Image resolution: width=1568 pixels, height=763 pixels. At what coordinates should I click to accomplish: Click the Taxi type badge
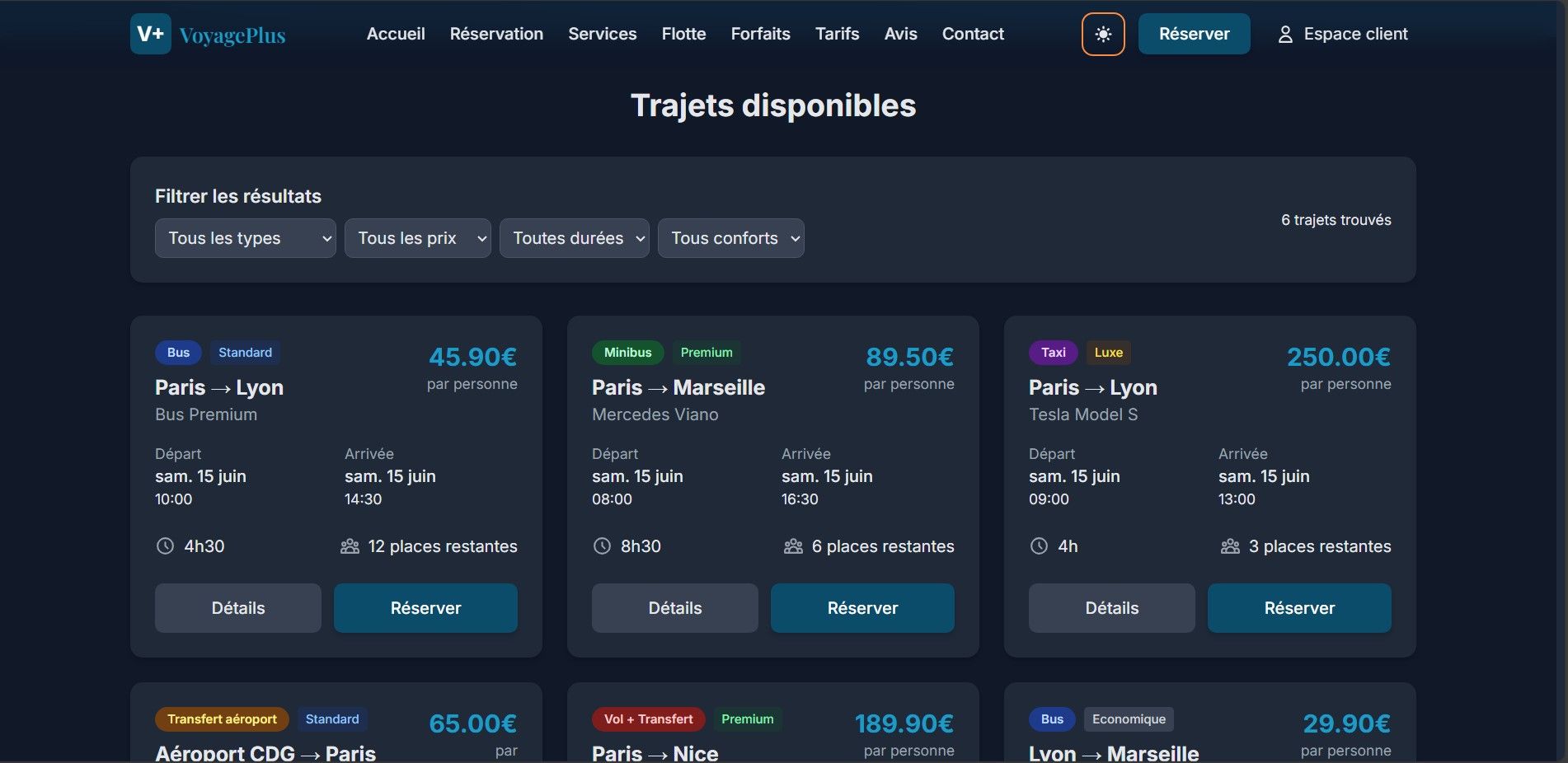[1054, 353]
